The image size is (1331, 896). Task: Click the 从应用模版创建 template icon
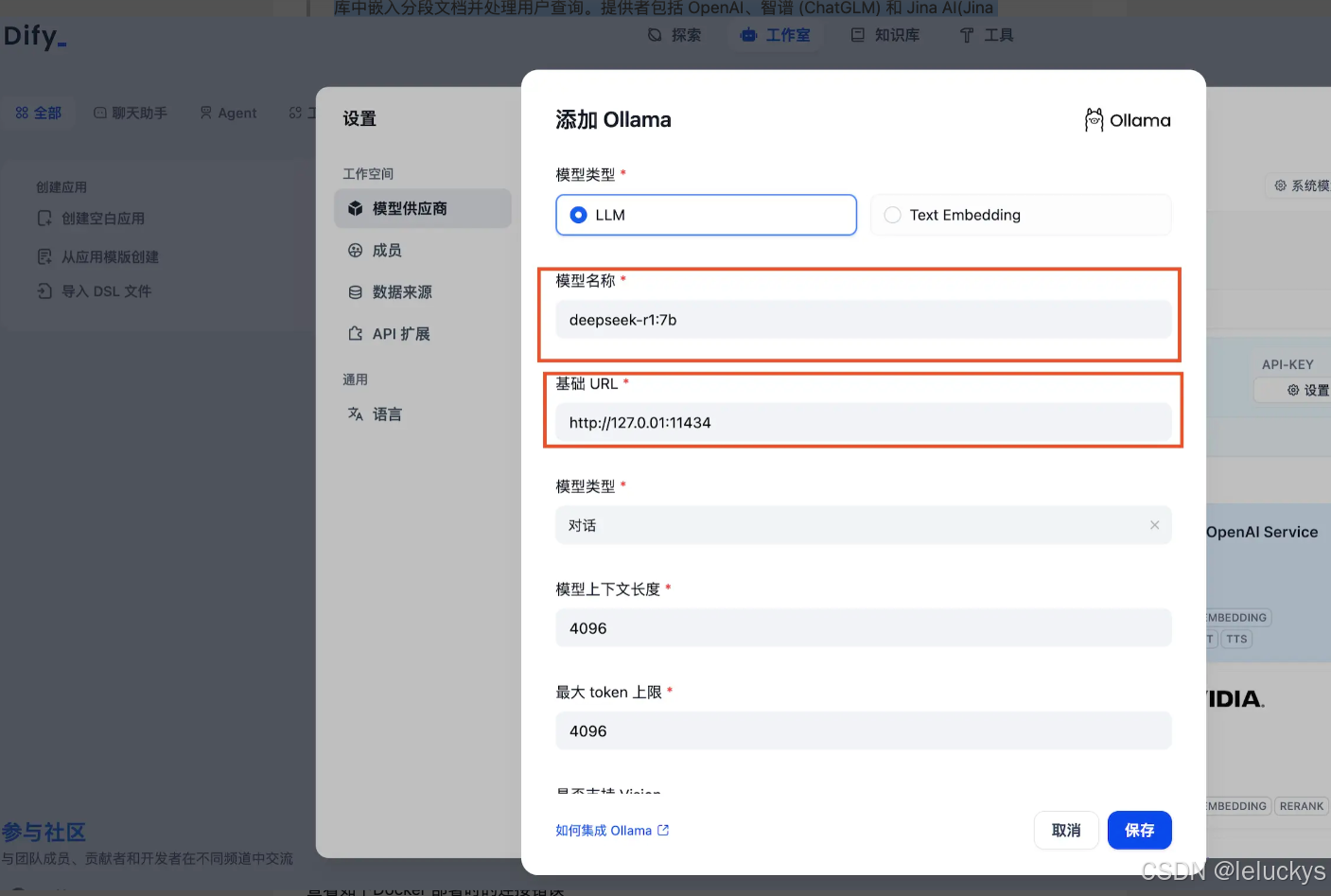pos(44,257)
